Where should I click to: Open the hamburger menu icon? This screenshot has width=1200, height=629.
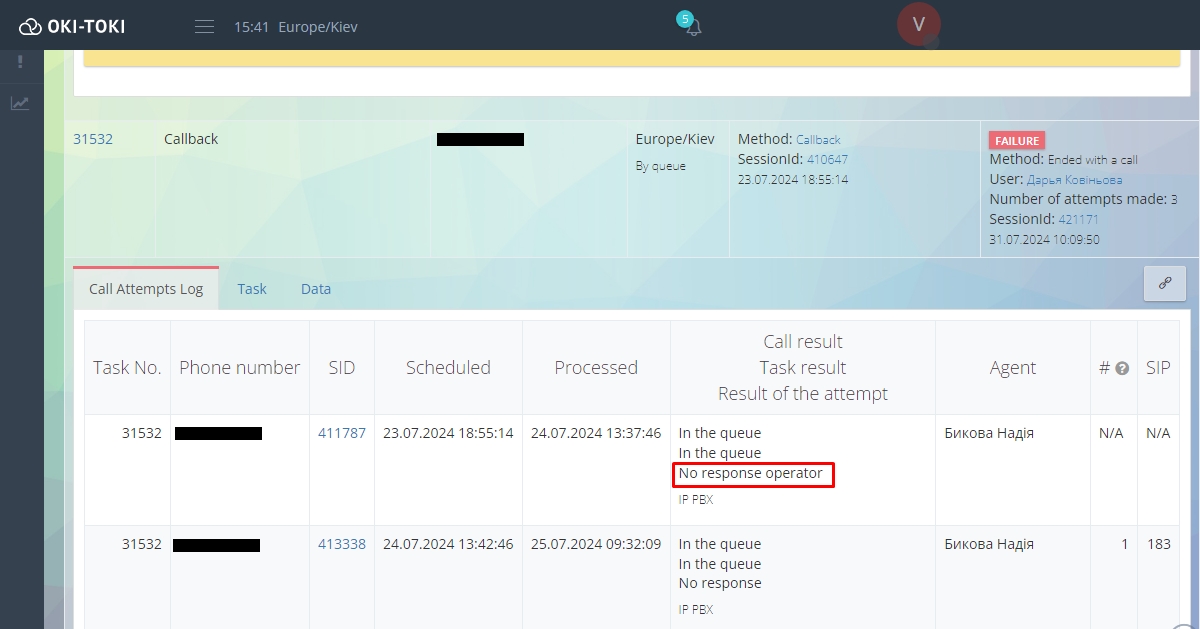coord(204,27)
